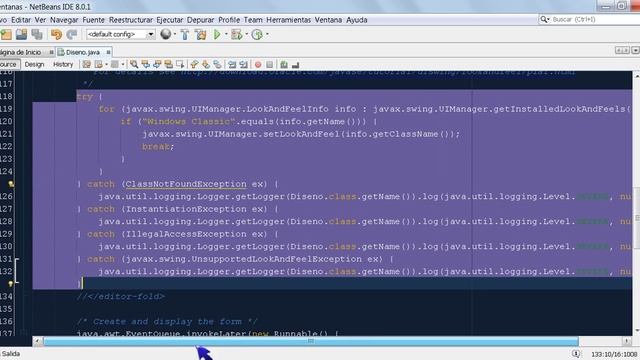The image size is (640, 360).
Task: Open the dropdown arrow beside Profile Project
Action: coord(267,35)
